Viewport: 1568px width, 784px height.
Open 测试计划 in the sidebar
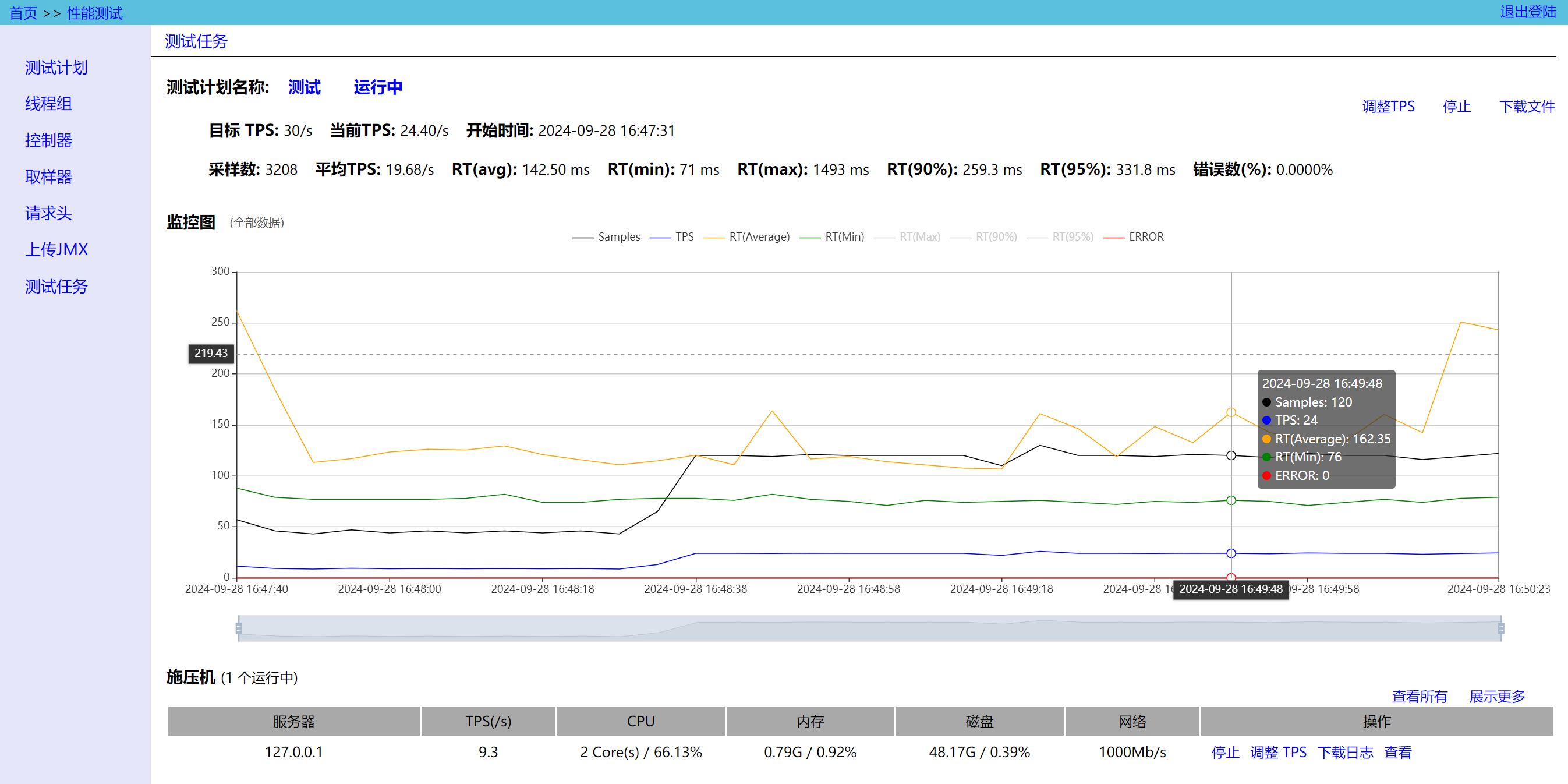[56, 68]
